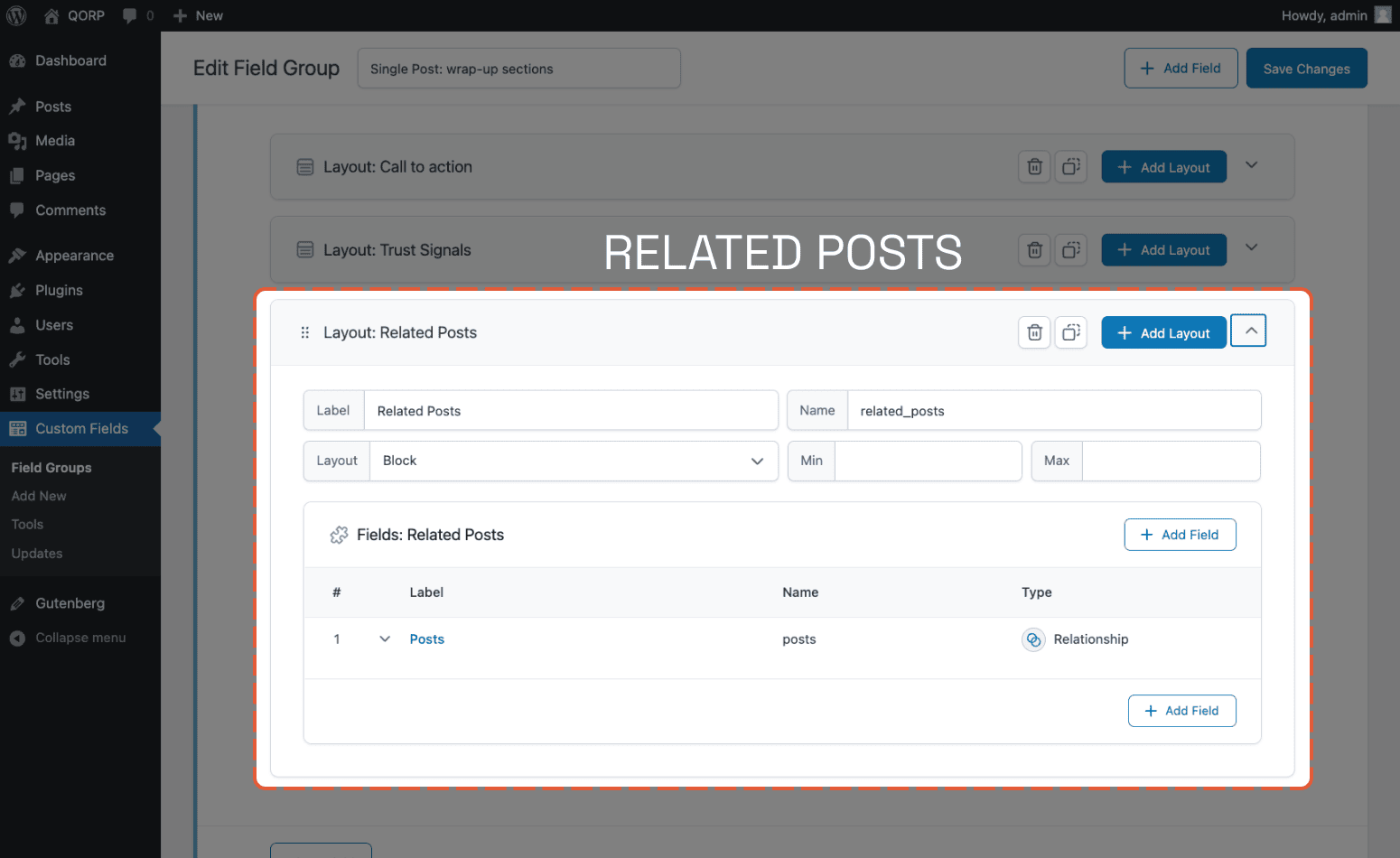Screen dimensions: 1400x858
Task: Open the Block layout dropdown
Action: click(575, 461)
